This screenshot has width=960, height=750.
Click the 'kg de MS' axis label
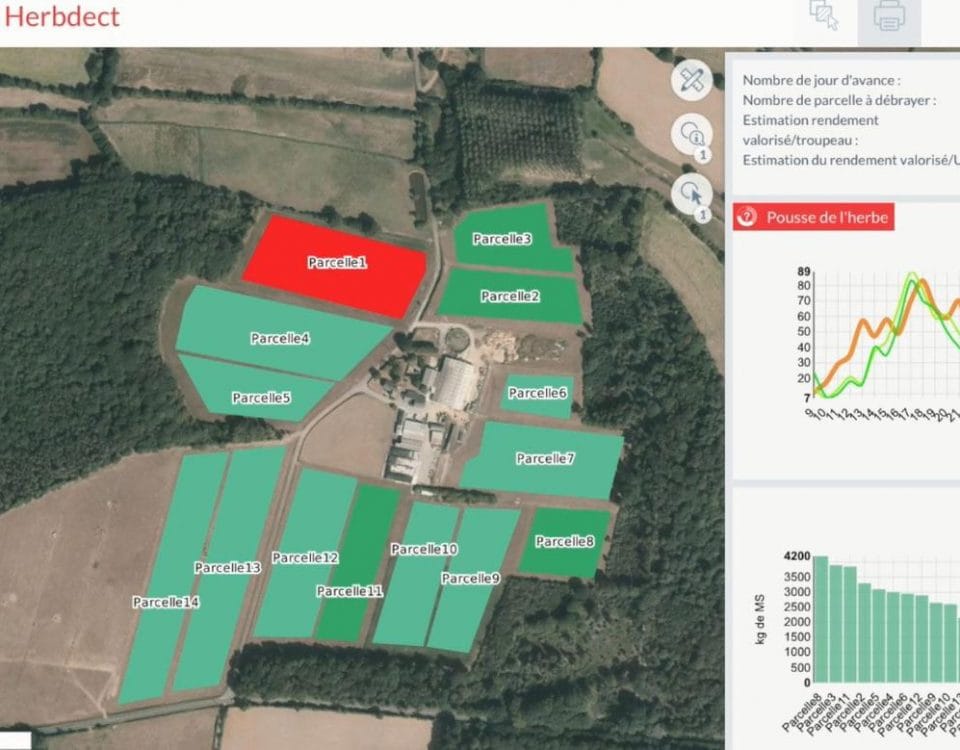tap(760, 619)
